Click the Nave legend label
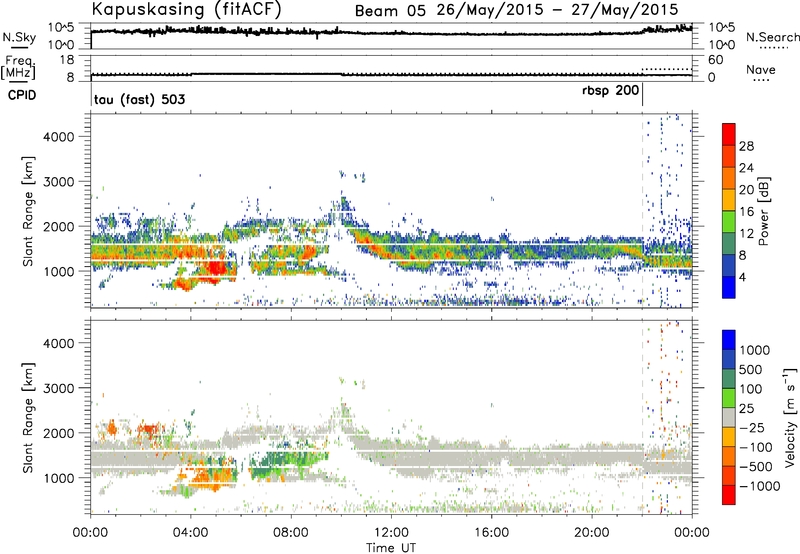This screenshot has width=800, height=554. pyautogui.click(x=761, y=70)
